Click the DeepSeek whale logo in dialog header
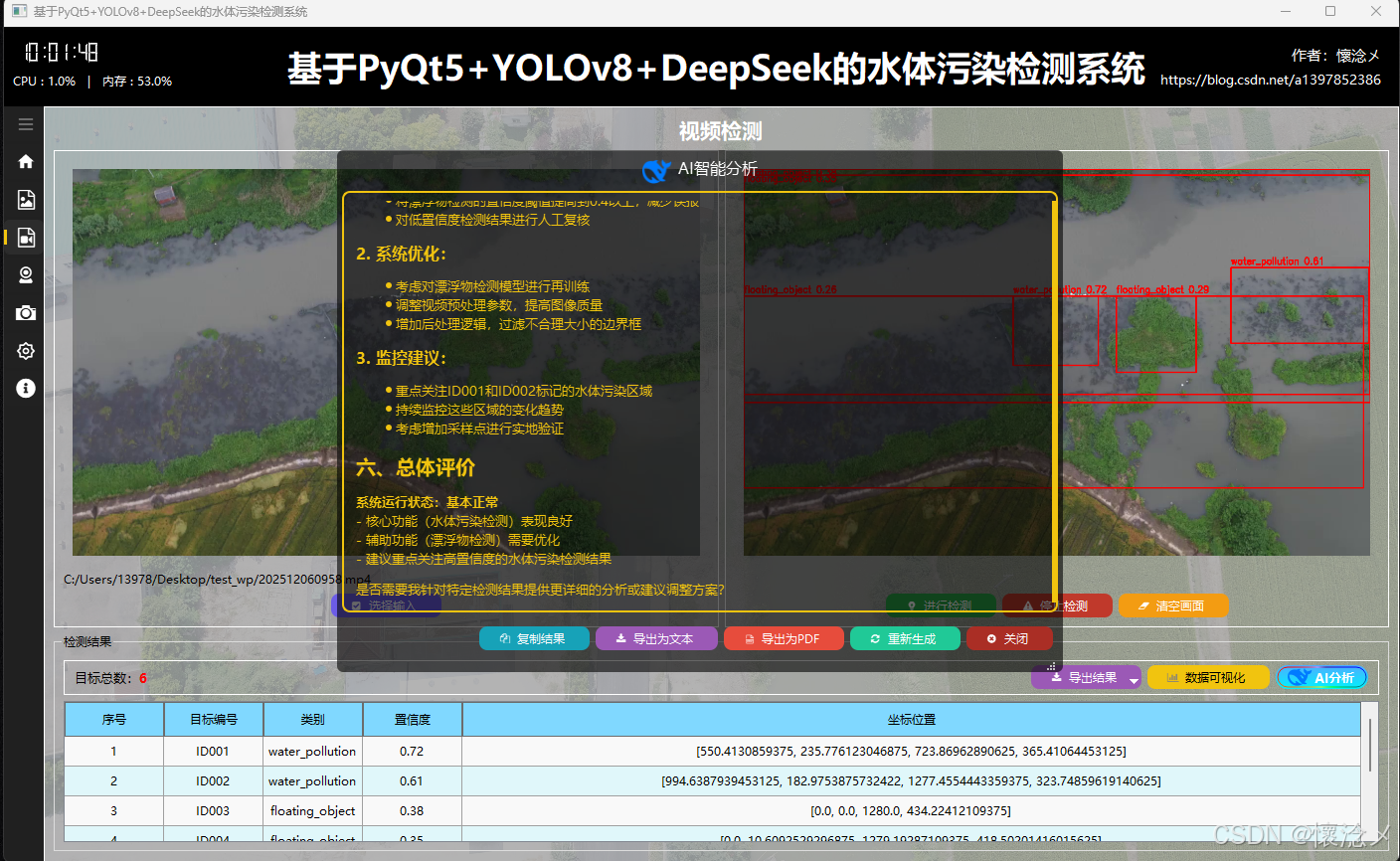Image resolution: width=1400 pixels, height=861 pixels. pos(656,171)
